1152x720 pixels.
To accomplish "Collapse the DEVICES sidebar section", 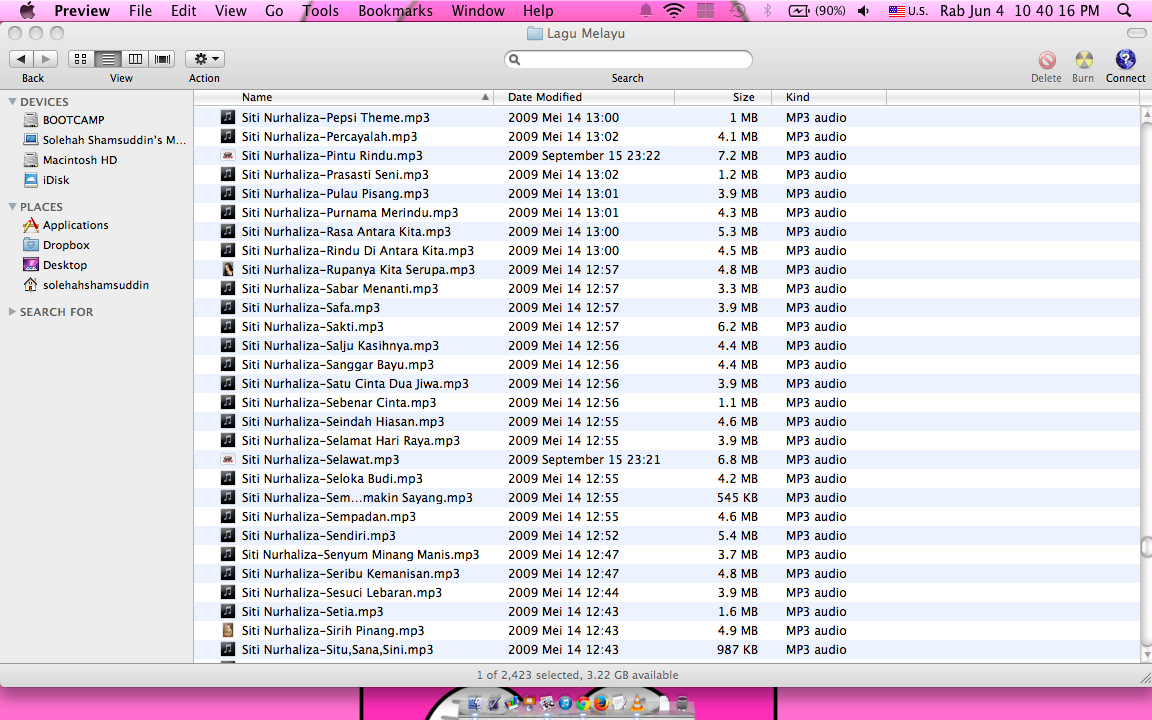I will (12, 101).
